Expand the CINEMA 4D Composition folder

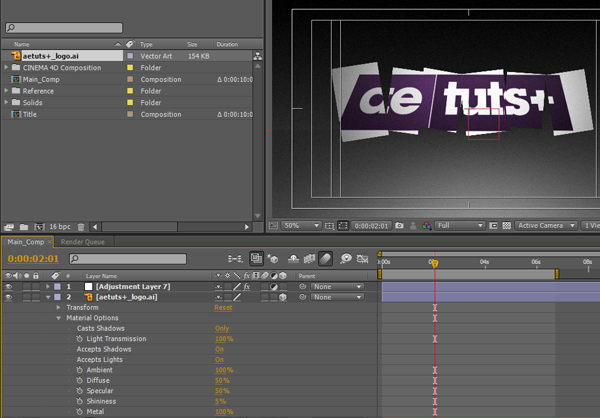[6, 67]
